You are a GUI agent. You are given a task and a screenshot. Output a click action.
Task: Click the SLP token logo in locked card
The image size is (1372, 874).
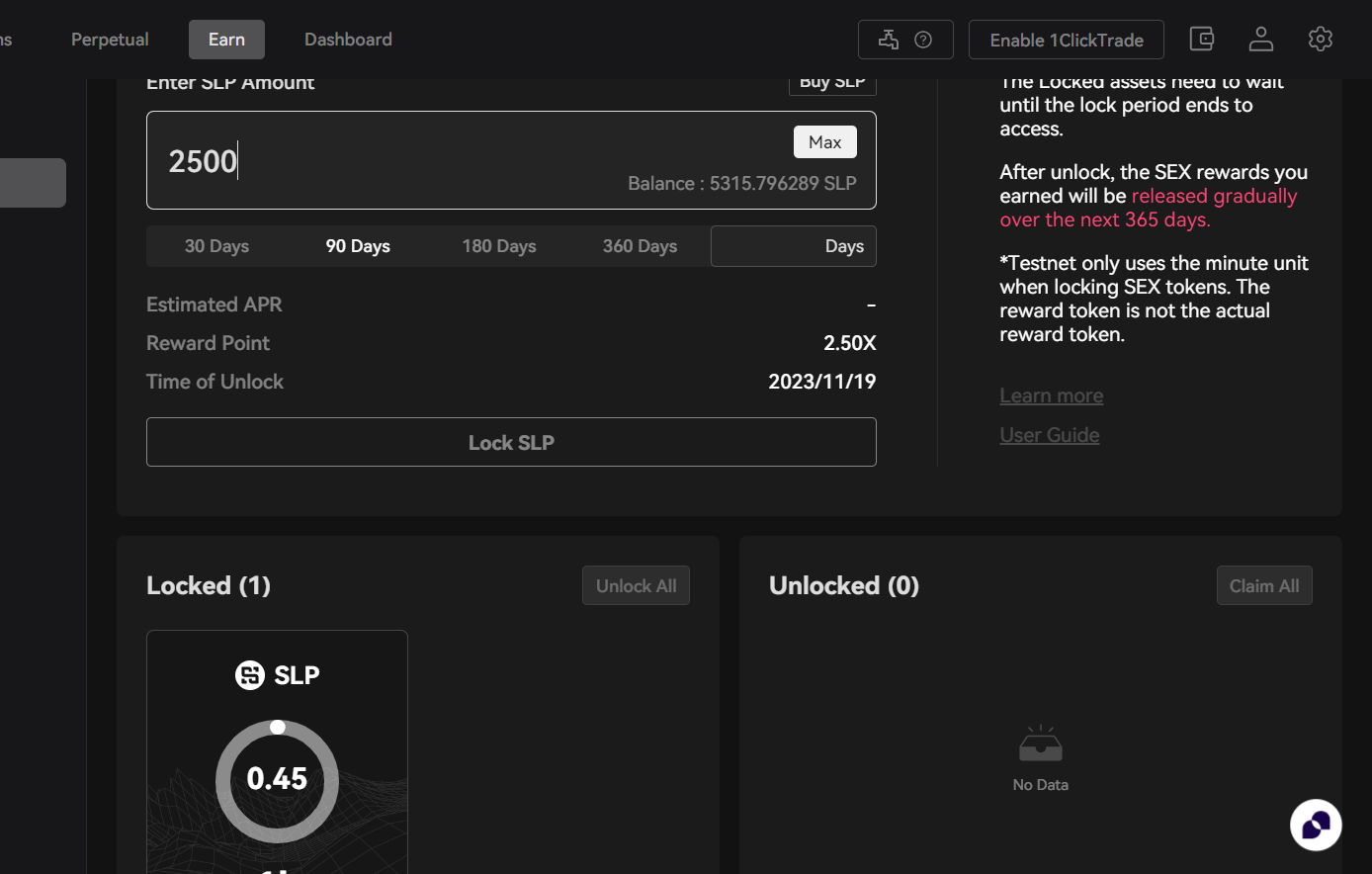pos(250,675)
